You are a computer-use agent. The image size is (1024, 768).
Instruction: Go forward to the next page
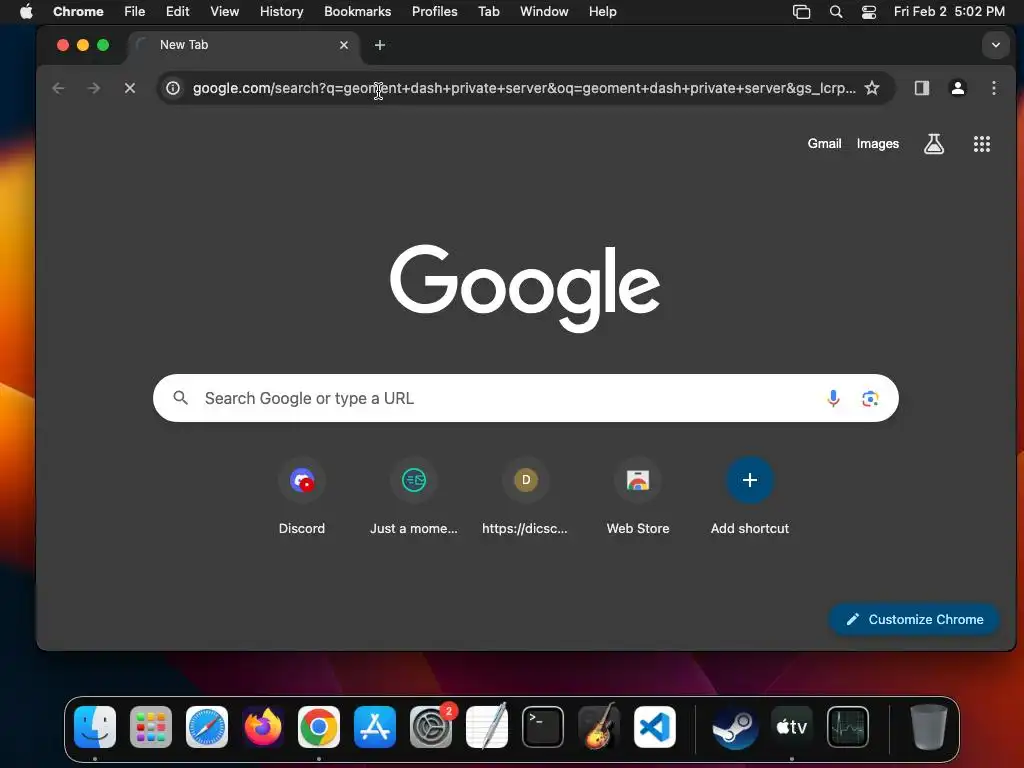[94, 88]
